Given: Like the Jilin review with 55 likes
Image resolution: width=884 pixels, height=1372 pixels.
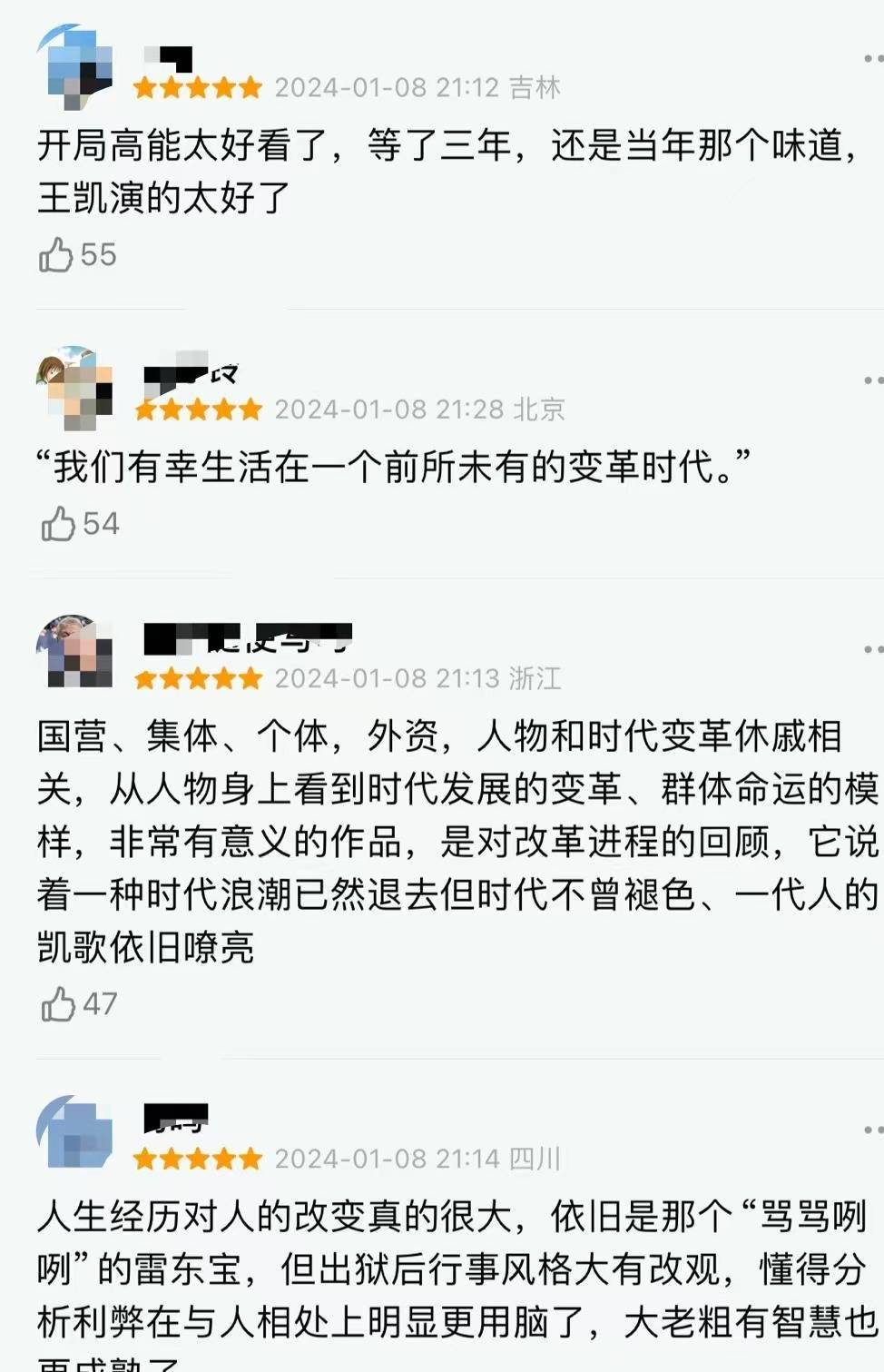Looking at the screenshot, I should [55, 254].
